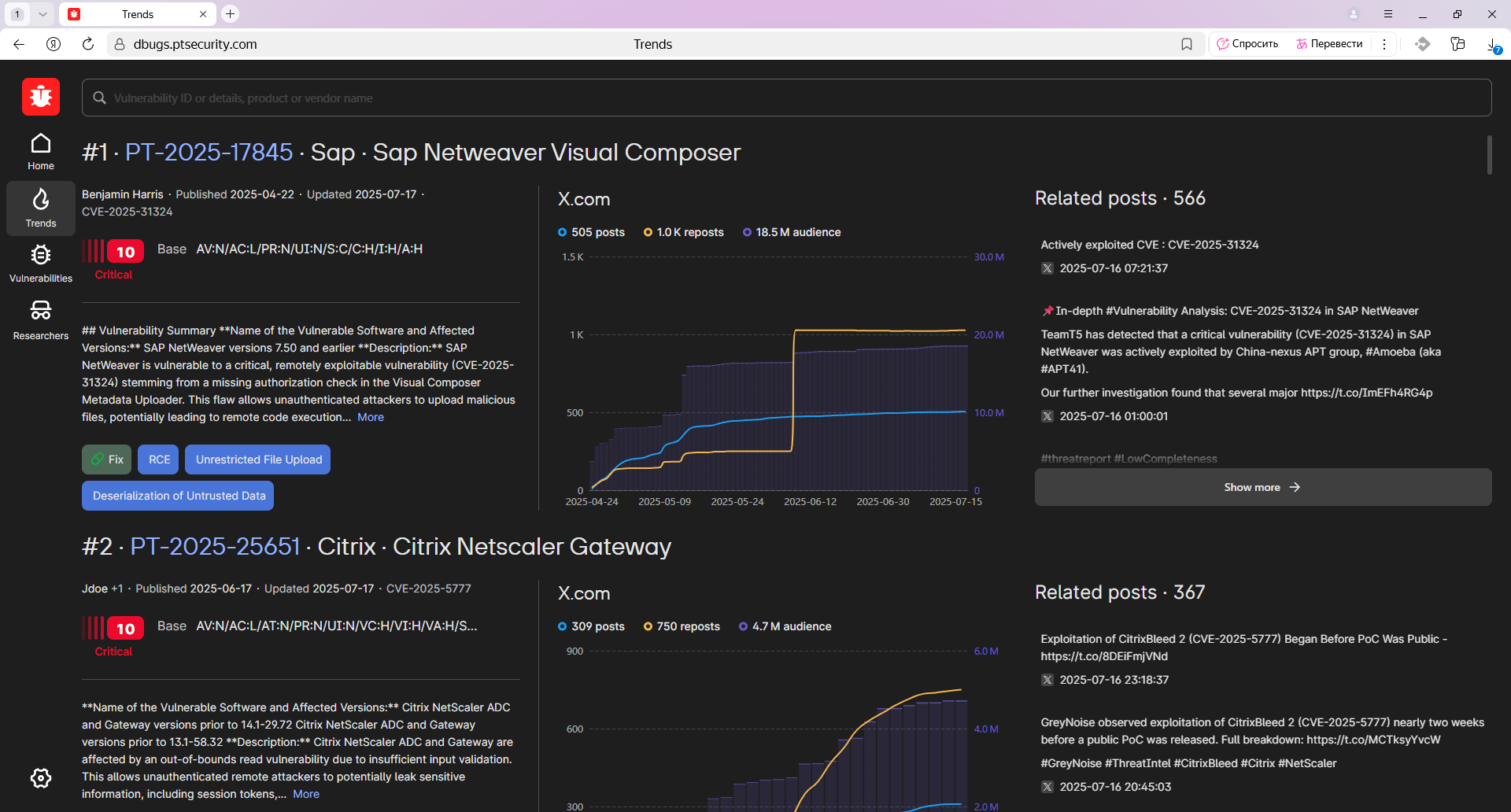This screenshot has height=812, width=1511.
Task: Click More under SAP NetWeaver description
Action: 371,417
